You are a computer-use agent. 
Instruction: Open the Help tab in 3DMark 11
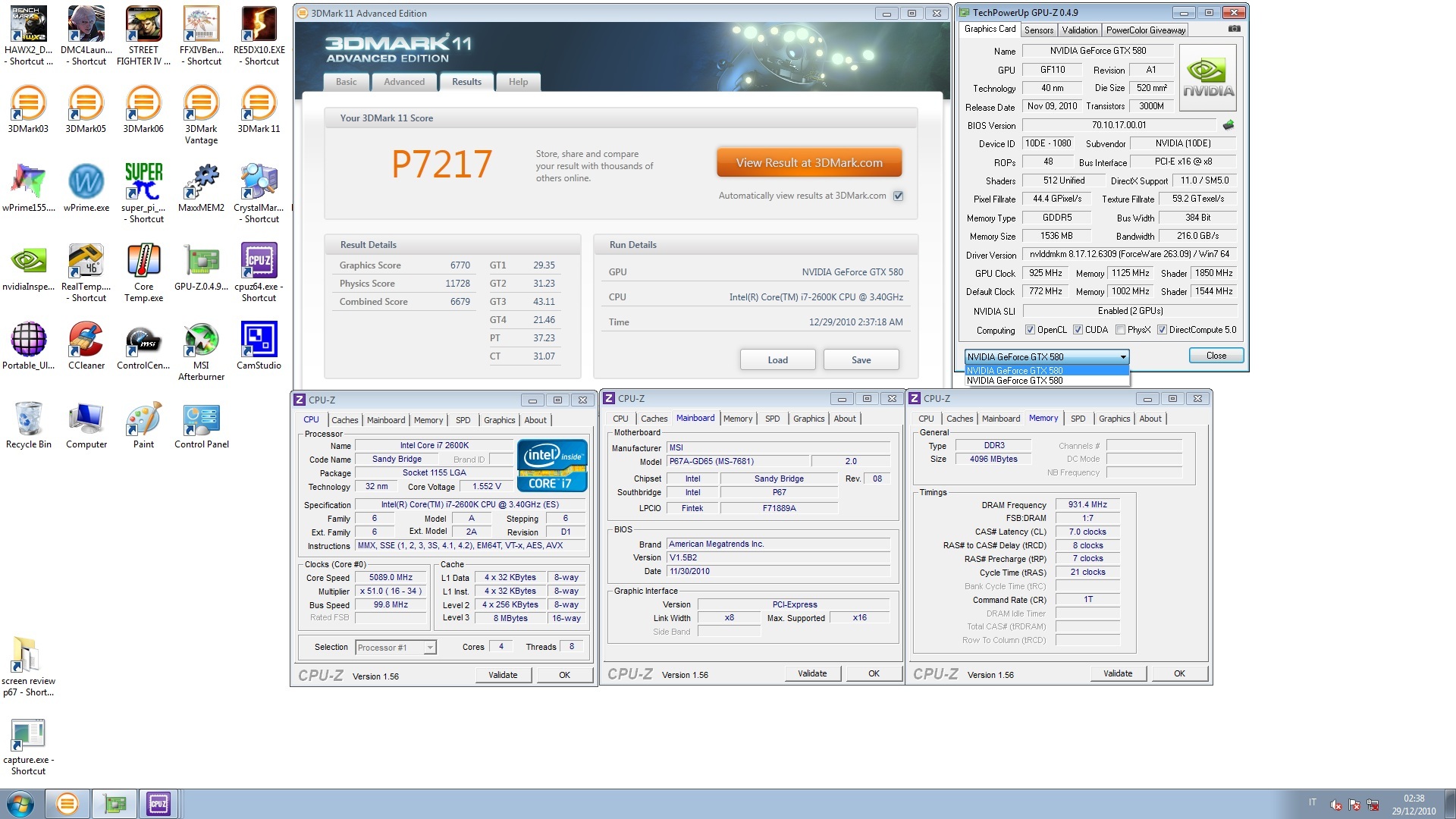coord(519,82)
